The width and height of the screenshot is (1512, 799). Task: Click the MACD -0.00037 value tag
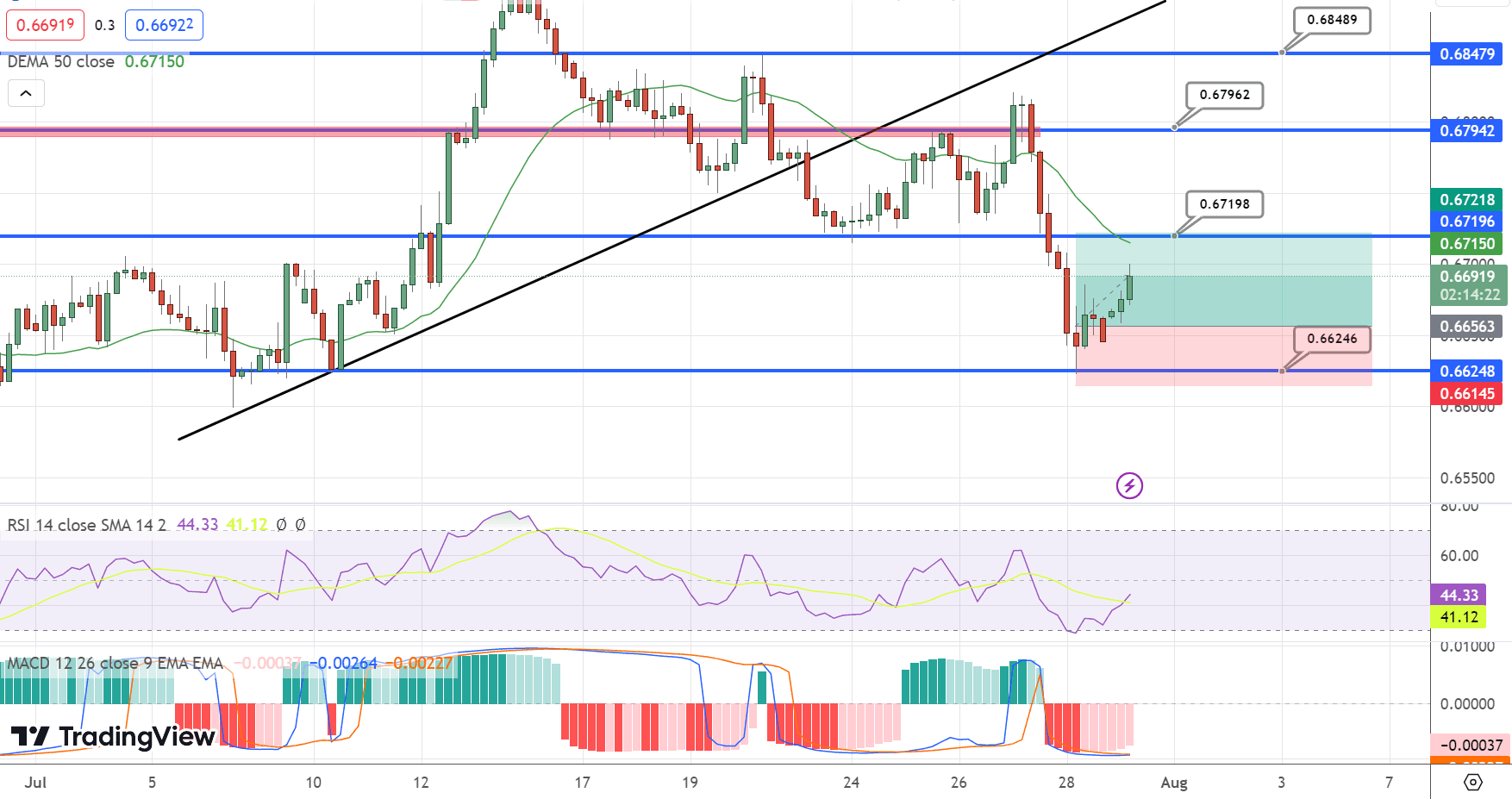click(1469, 746)
